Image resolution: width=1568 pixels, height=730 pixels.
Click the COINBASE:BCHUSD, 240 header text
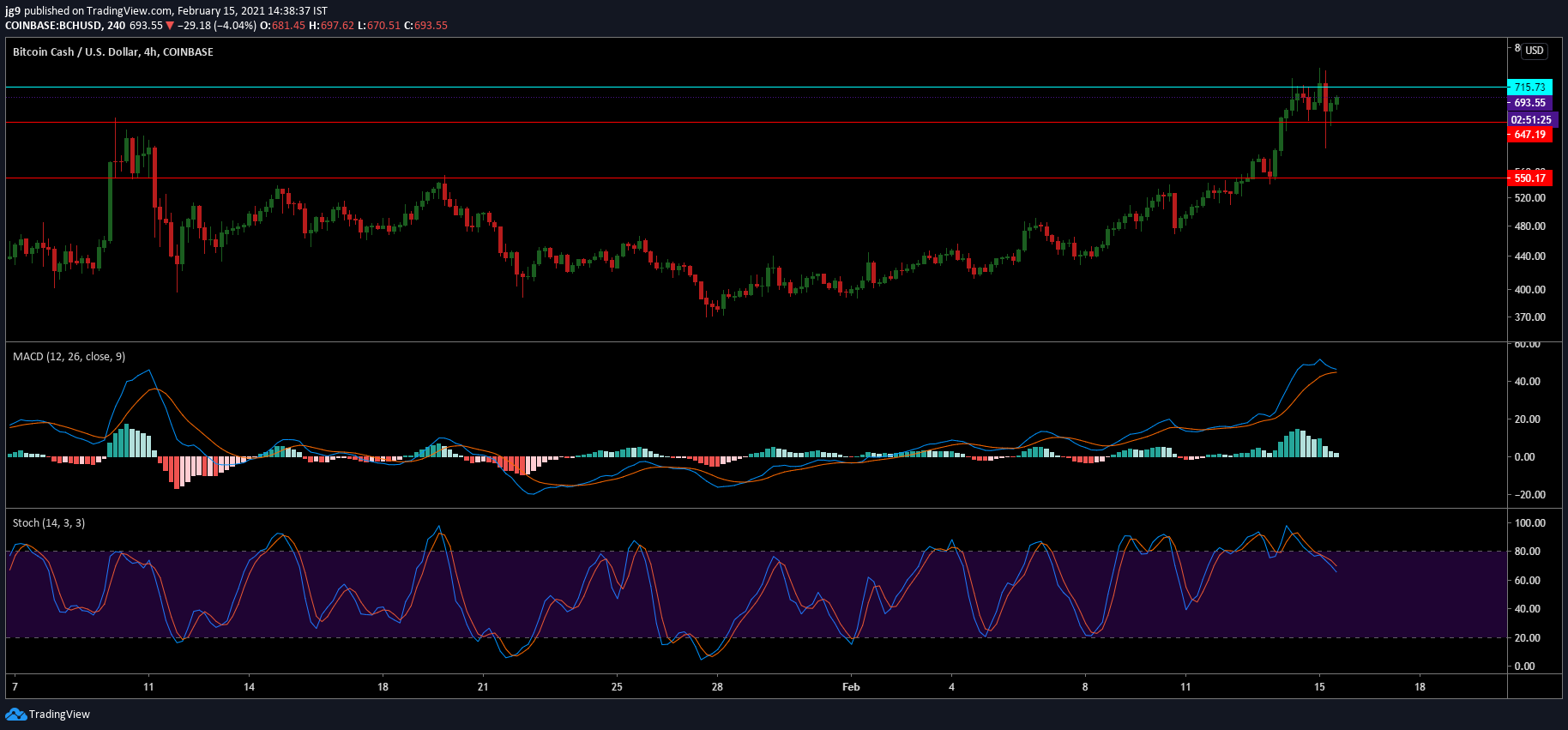pos(65,26)
